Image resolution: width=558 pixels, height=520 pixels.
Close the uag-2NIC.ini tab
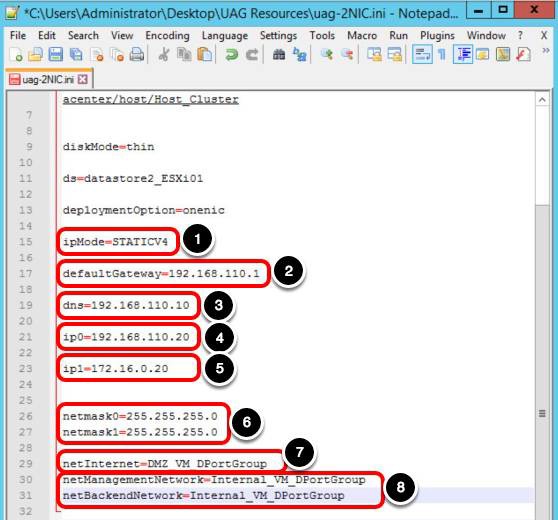[x=83, y=79]
